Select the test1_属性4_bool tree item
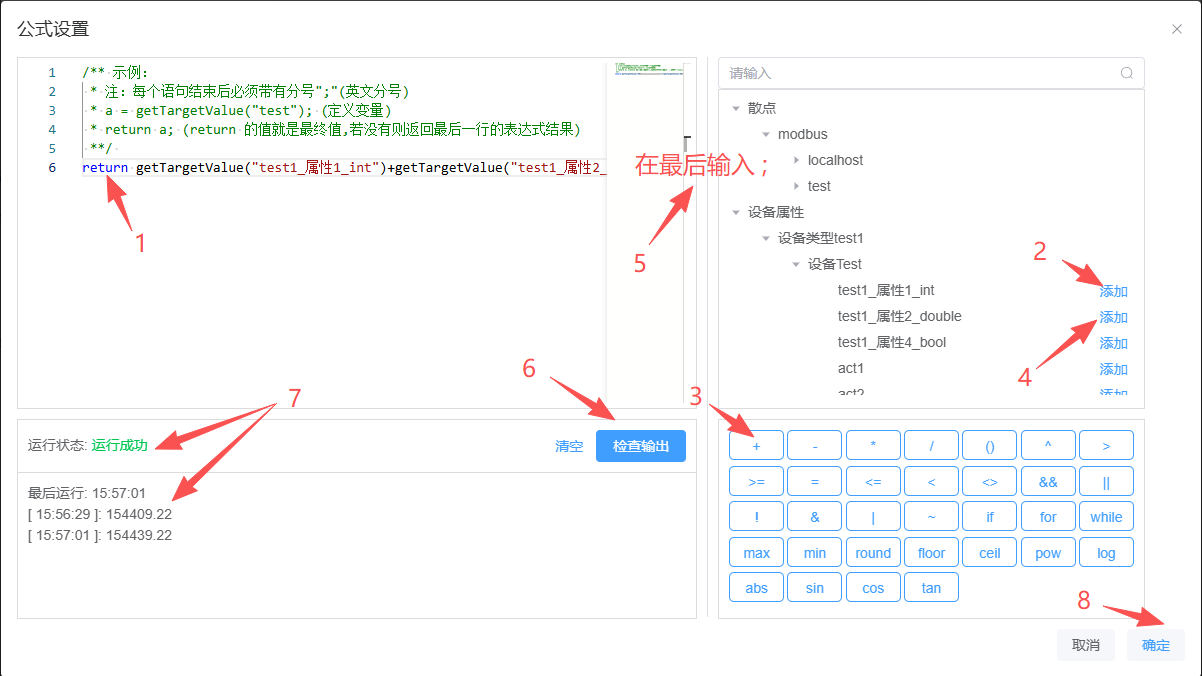Screen dimensions: 1202x676 [x=892, y=342]
